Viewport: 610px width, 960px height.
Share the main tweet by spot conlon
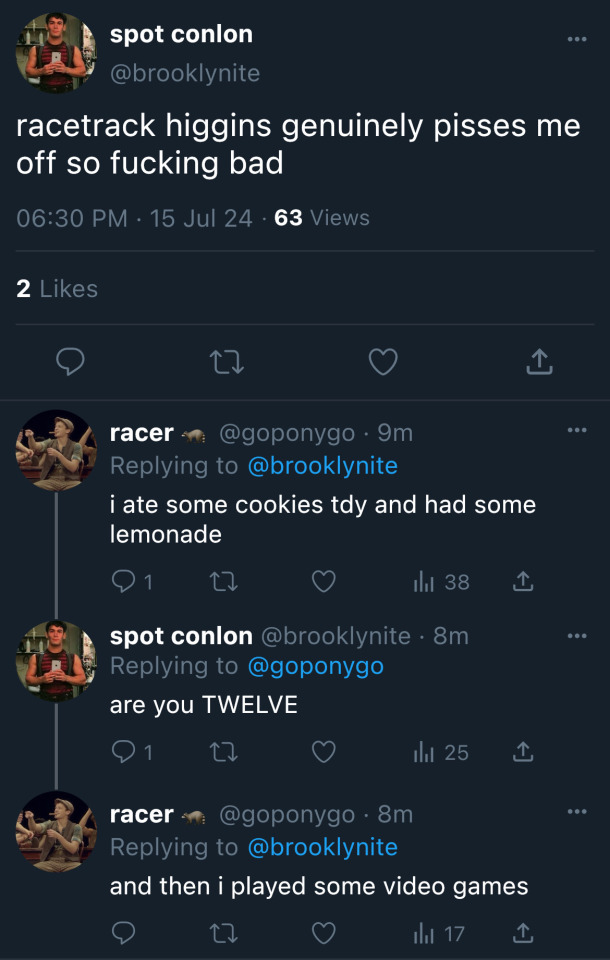(539, 362)
